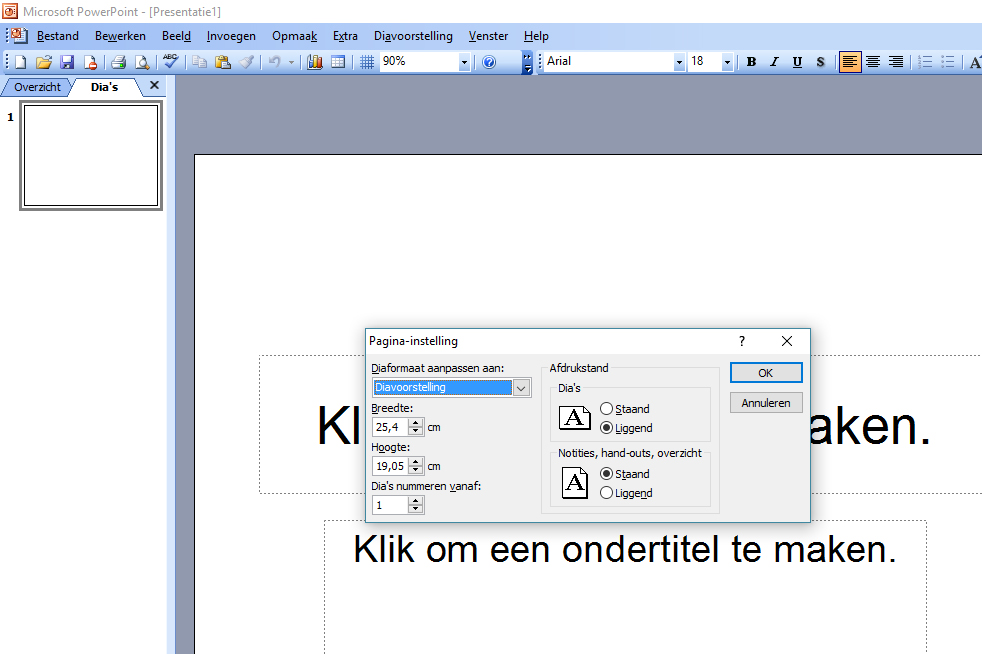The image size is (982, 654).
Task: Switch to the Overzicht tab
Action: [x=38, y=86]
